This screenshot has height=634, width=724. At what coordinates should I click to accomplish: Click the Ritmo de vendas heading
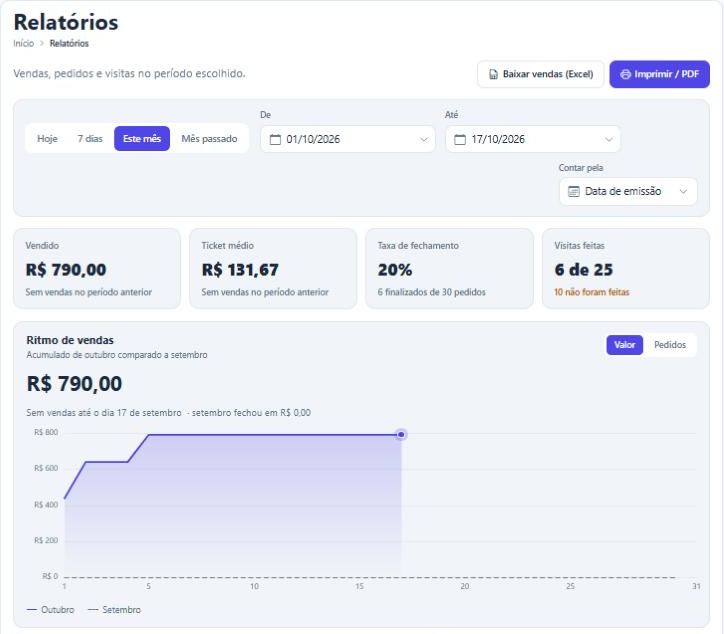(70, 340)
